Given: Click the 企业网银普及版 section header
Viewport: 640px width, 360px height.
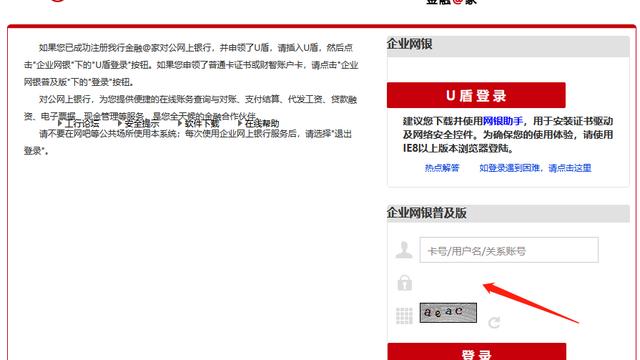Looking at the screenshot, I should pyautogui.click(x=508, y=213).
